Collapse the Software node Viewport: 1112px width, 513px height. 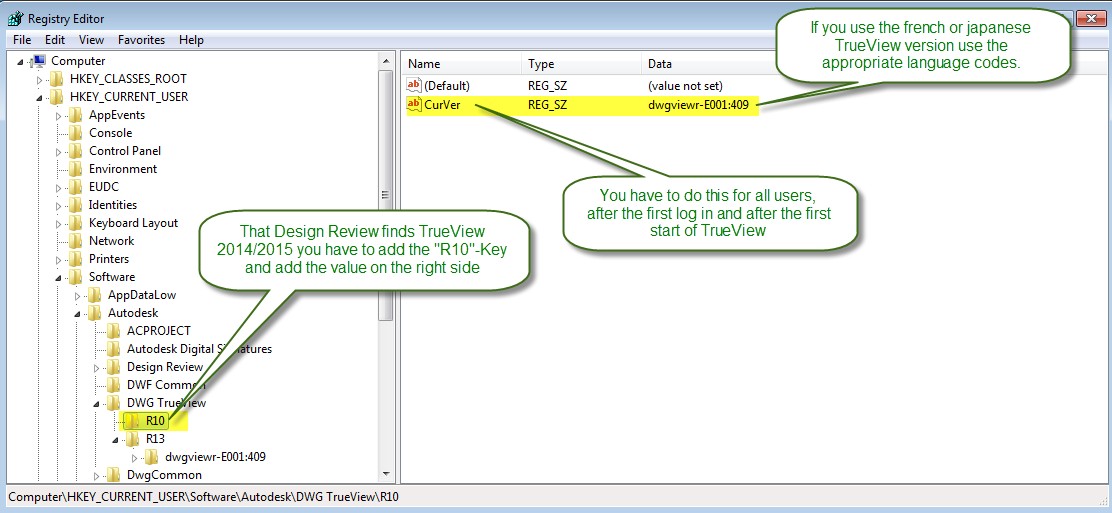[x=59, y=277]
